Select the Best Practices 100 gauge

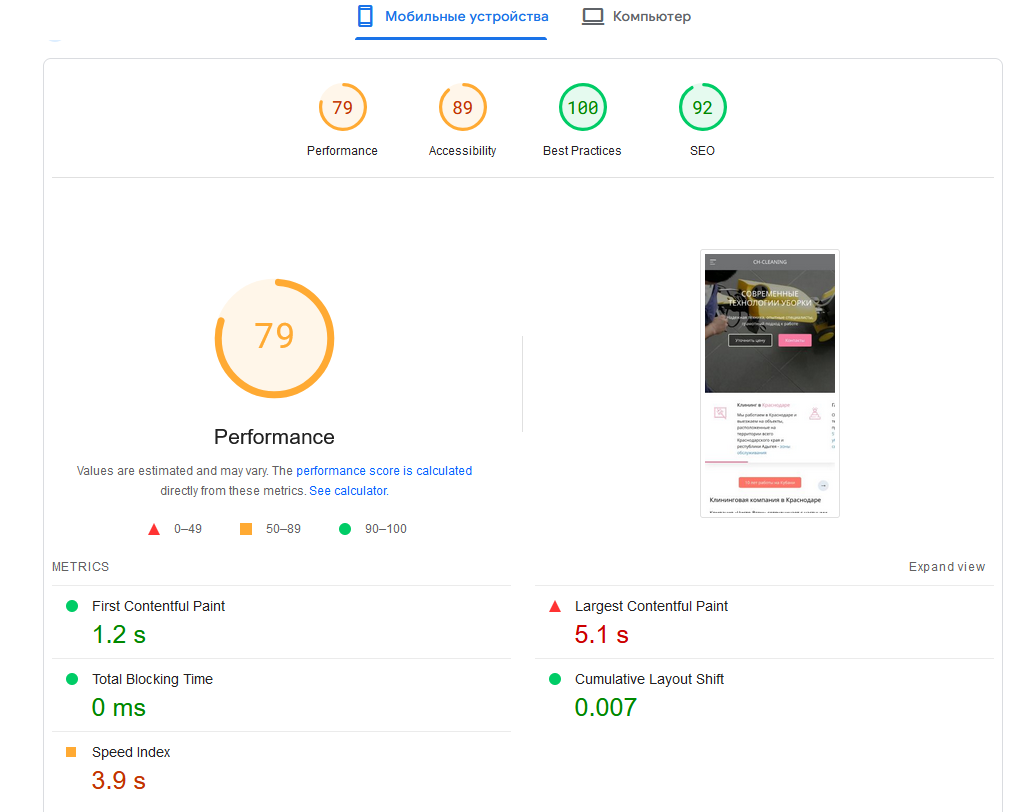[582, 120]
